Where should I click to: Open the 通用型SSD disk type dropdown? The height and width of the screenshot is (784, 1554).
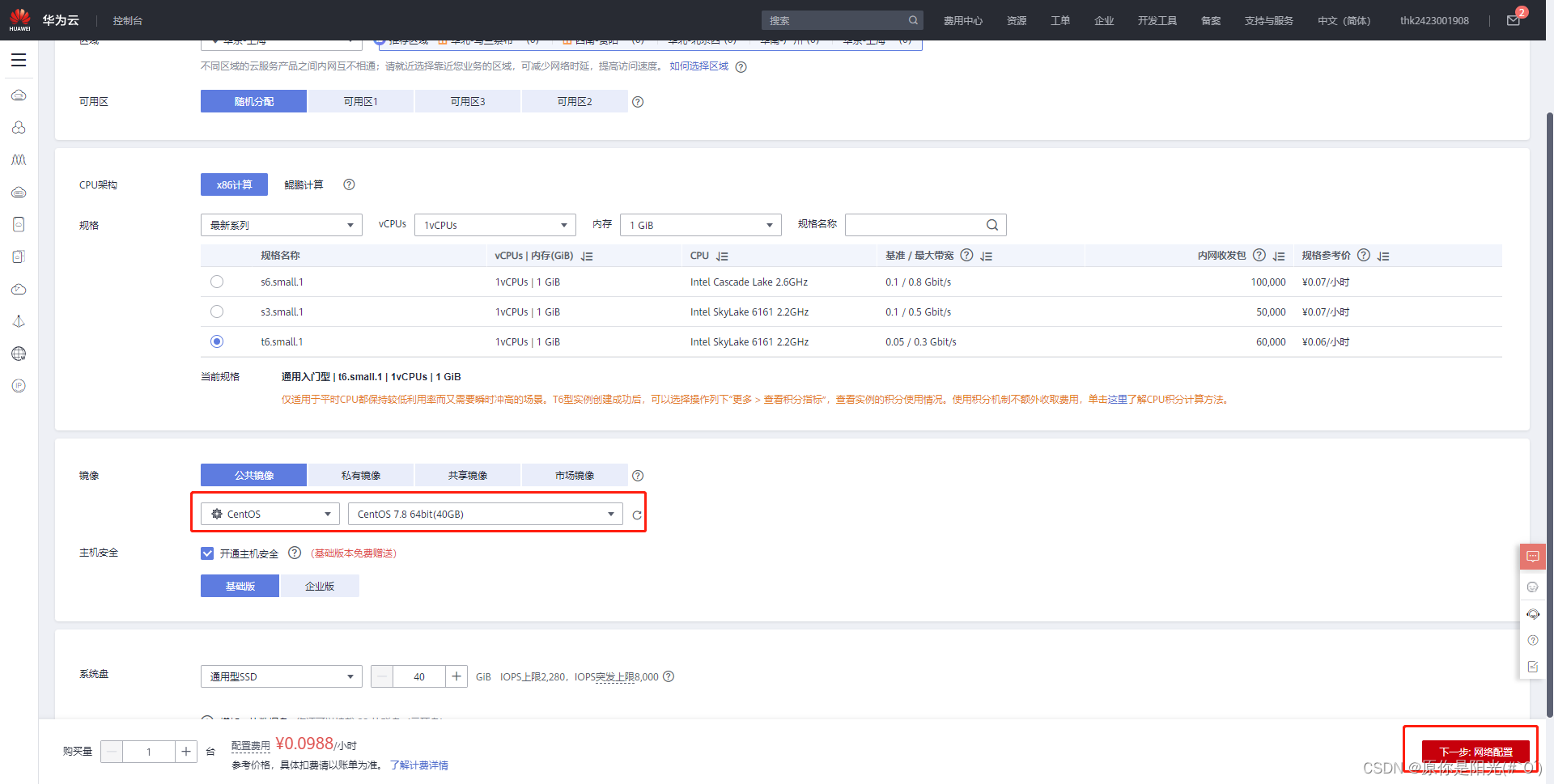click(x=282, y=676)
